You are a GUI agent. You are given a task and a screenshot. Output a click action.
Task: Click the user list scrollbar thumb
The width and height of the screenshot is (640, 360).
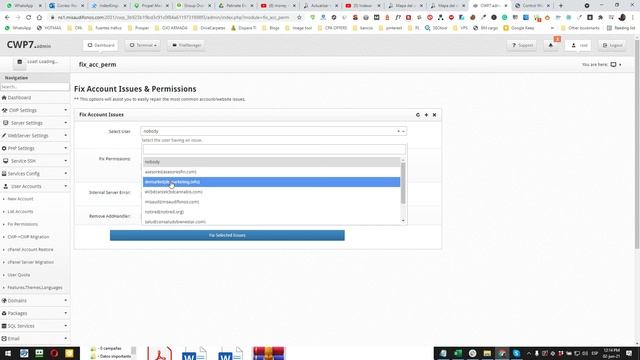[x=403, y=183]
